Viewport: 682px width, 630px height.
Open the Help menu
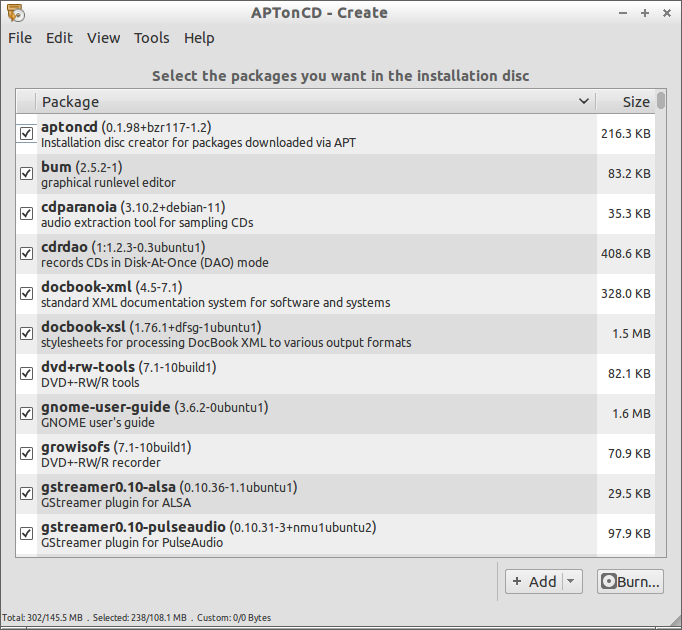point(199,38)
